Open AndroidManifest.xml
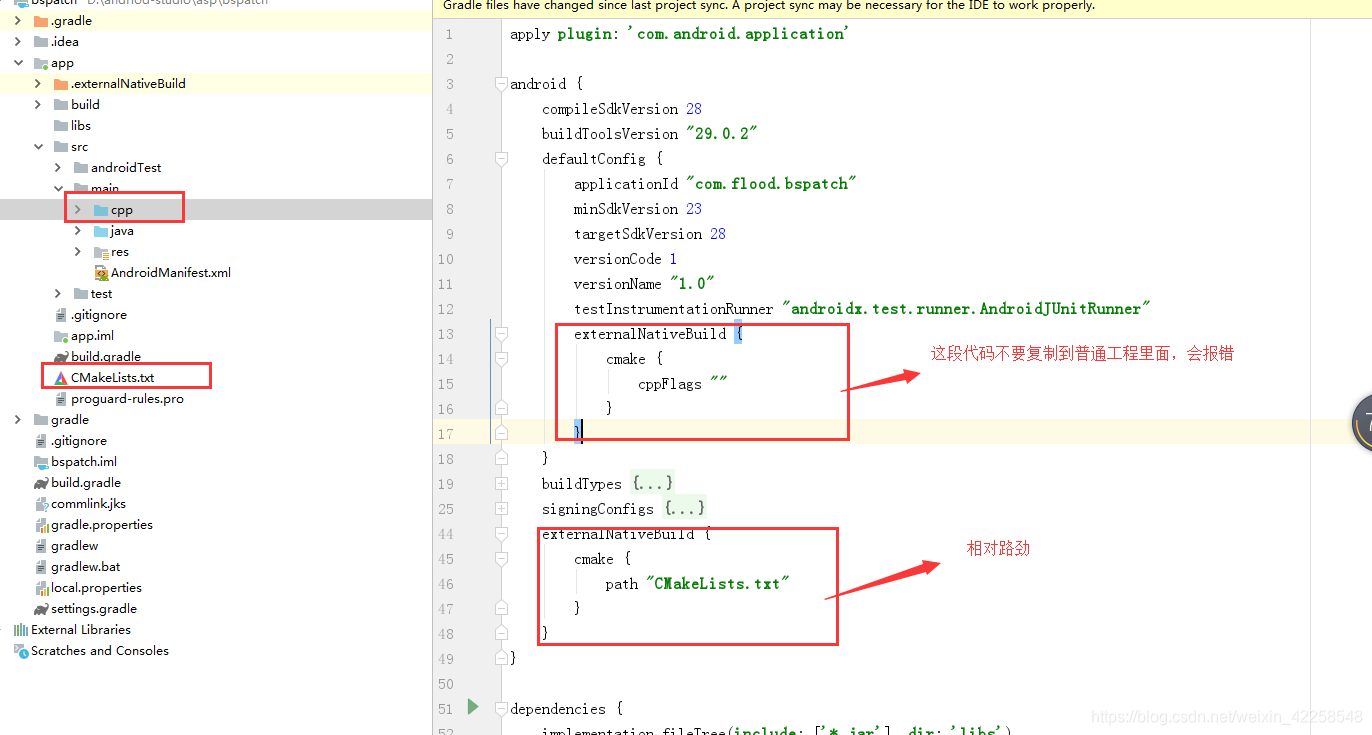Image resolution: width=1372 pixels, height=735 pixels. (171, 273)
